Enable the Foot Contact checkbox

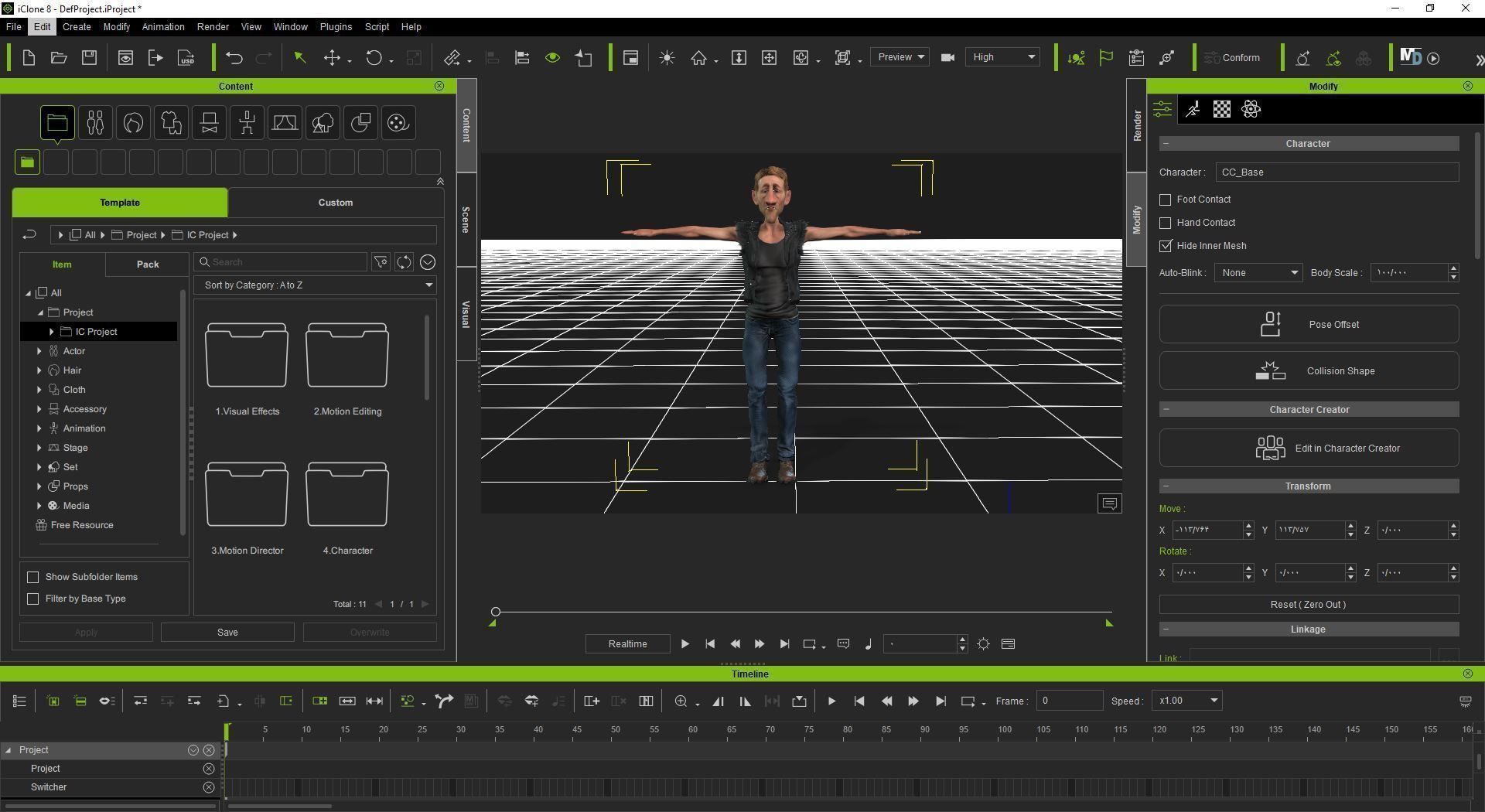[1166, 200]
